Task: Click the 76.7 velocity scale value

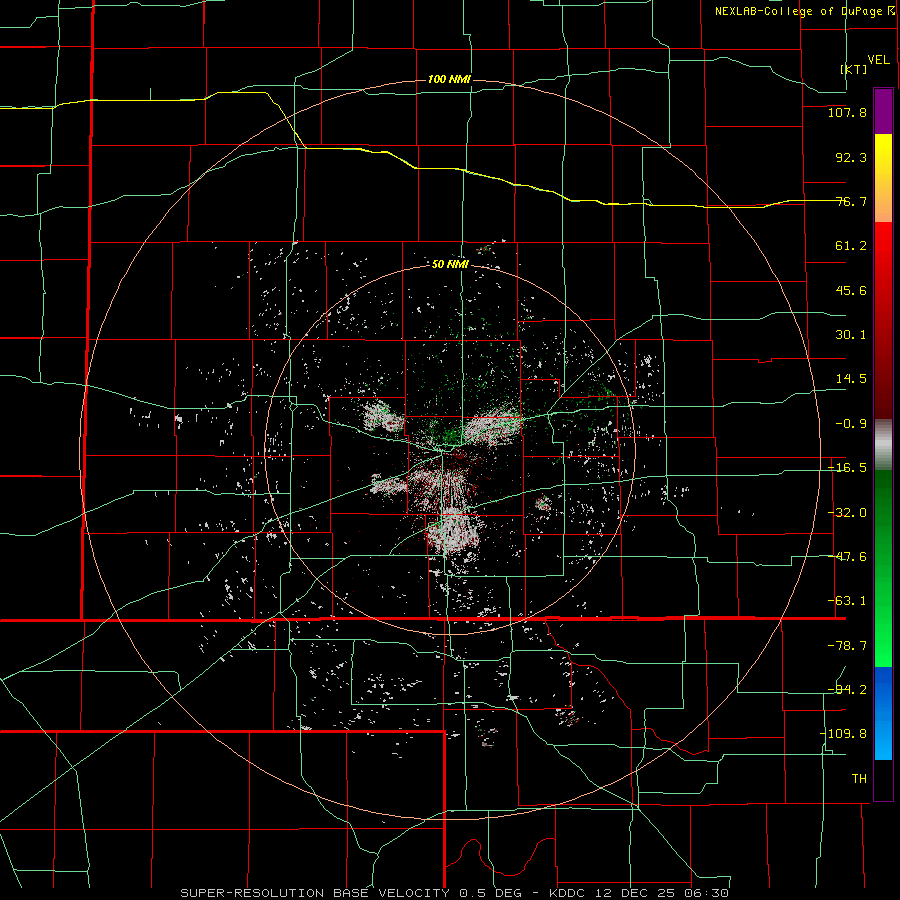Action: tap(851, 201)
